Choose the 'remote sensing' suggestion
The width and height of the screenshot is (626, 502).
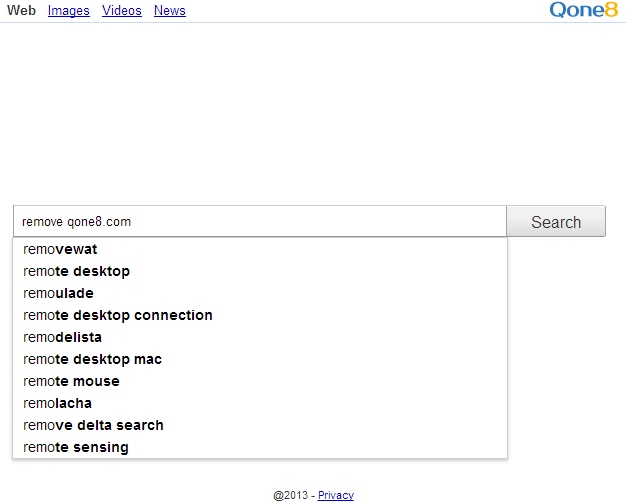pos(75,447)
